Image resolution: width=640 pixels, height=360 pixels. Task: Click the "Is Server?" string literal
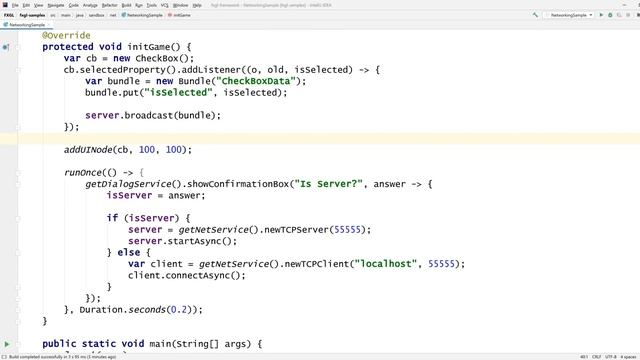coord(328,184)
